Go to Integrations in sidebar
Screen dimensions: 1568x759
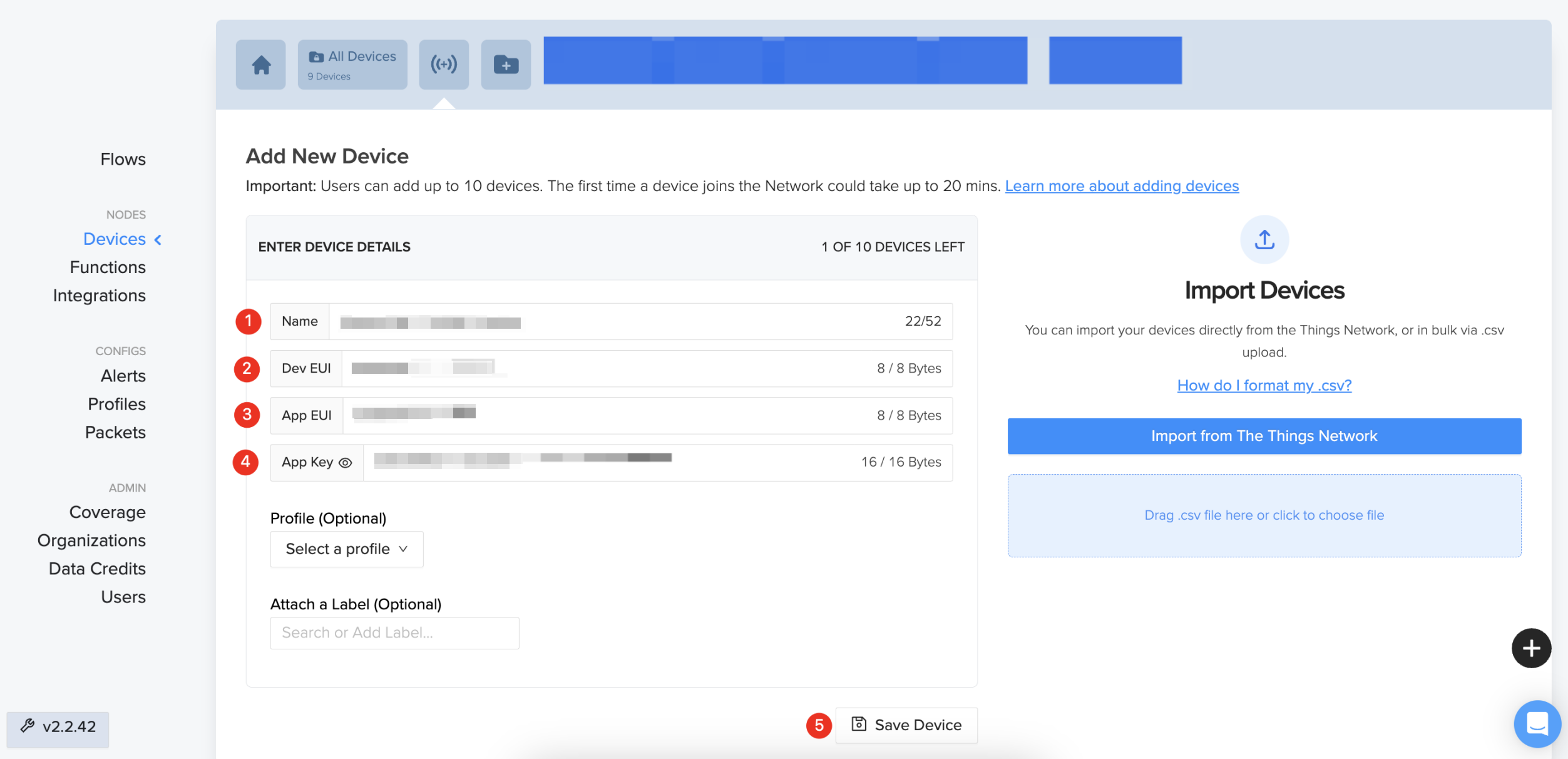click(99, 296)
